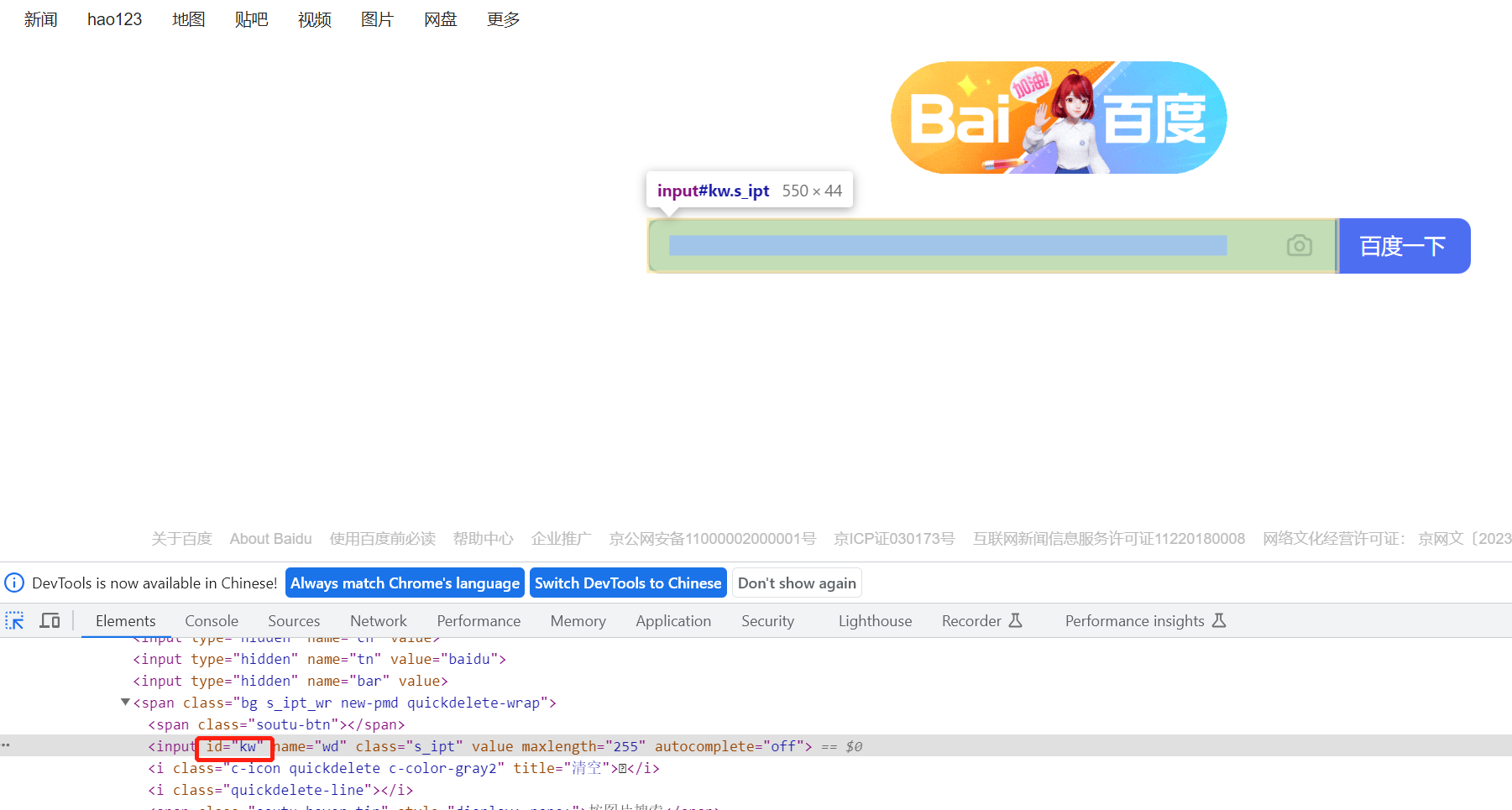Image resolution: width=1512 pixels, height=810 pixels.
Task: Click the DevTools info icon
Action: click(14, 583)
